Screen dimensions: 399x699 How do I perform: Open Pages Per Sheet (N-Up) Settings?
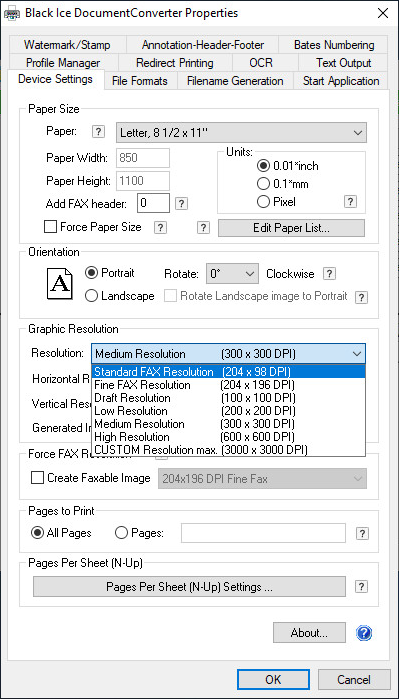coord(189,587)
